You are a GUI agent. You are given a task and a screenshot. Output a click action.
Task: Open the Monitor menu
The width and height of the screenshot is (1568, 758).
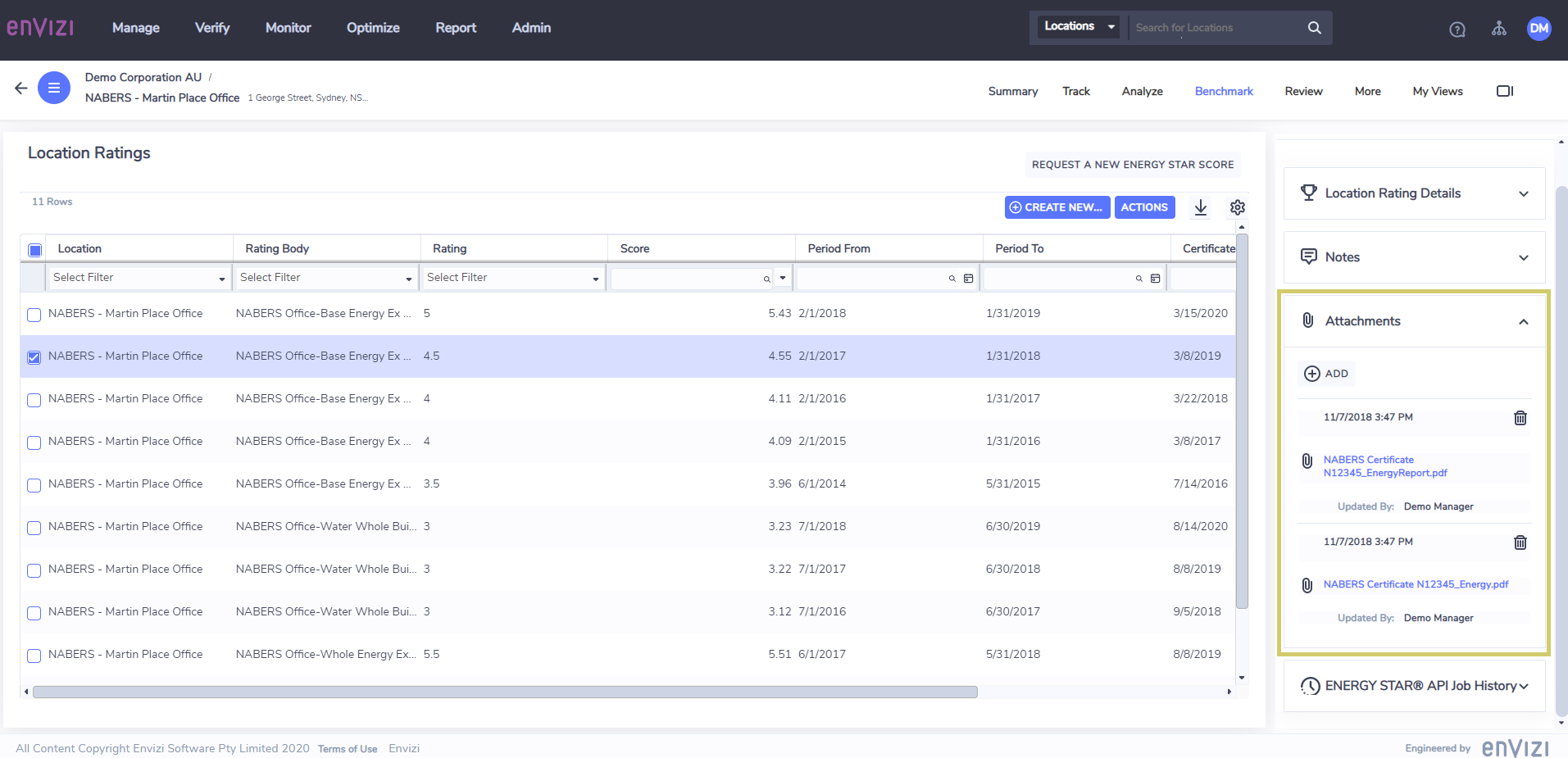pyautogui.click(x=289, y=28)
